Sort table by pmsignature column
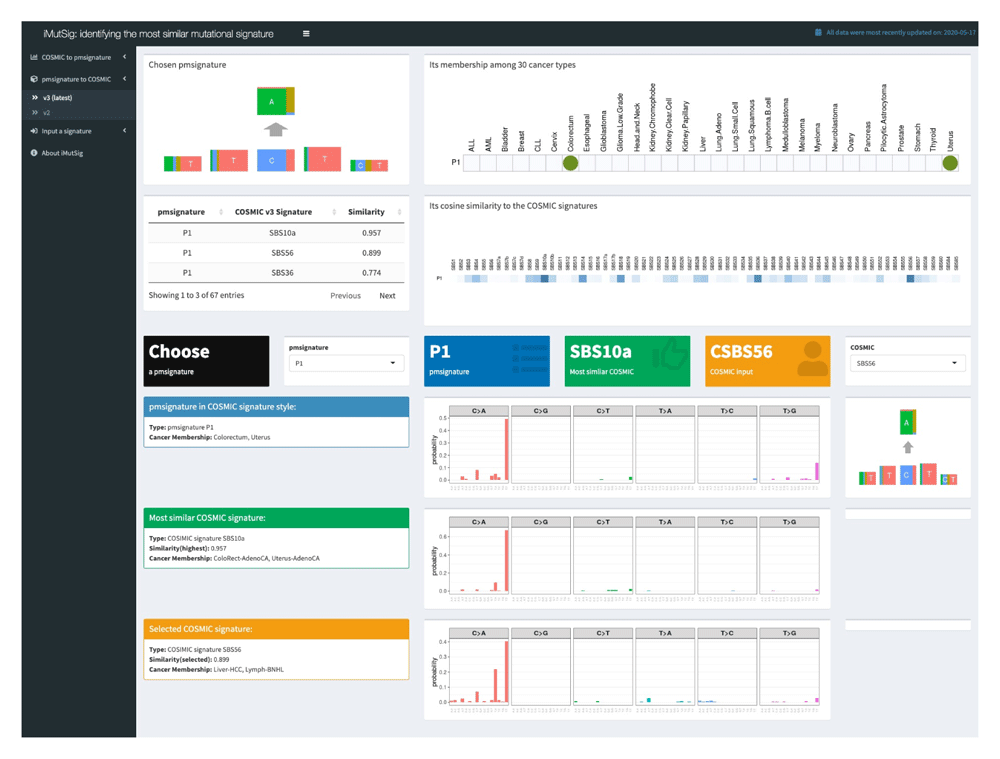Screen dimensions: 1000x759 221,212
